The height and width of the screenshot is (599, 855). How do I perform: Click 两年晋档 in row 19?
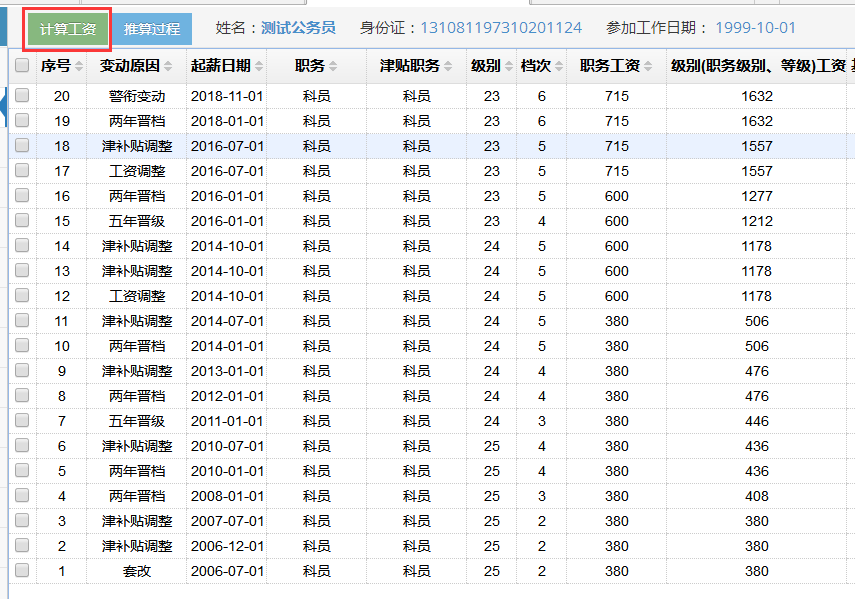point(137,121)
